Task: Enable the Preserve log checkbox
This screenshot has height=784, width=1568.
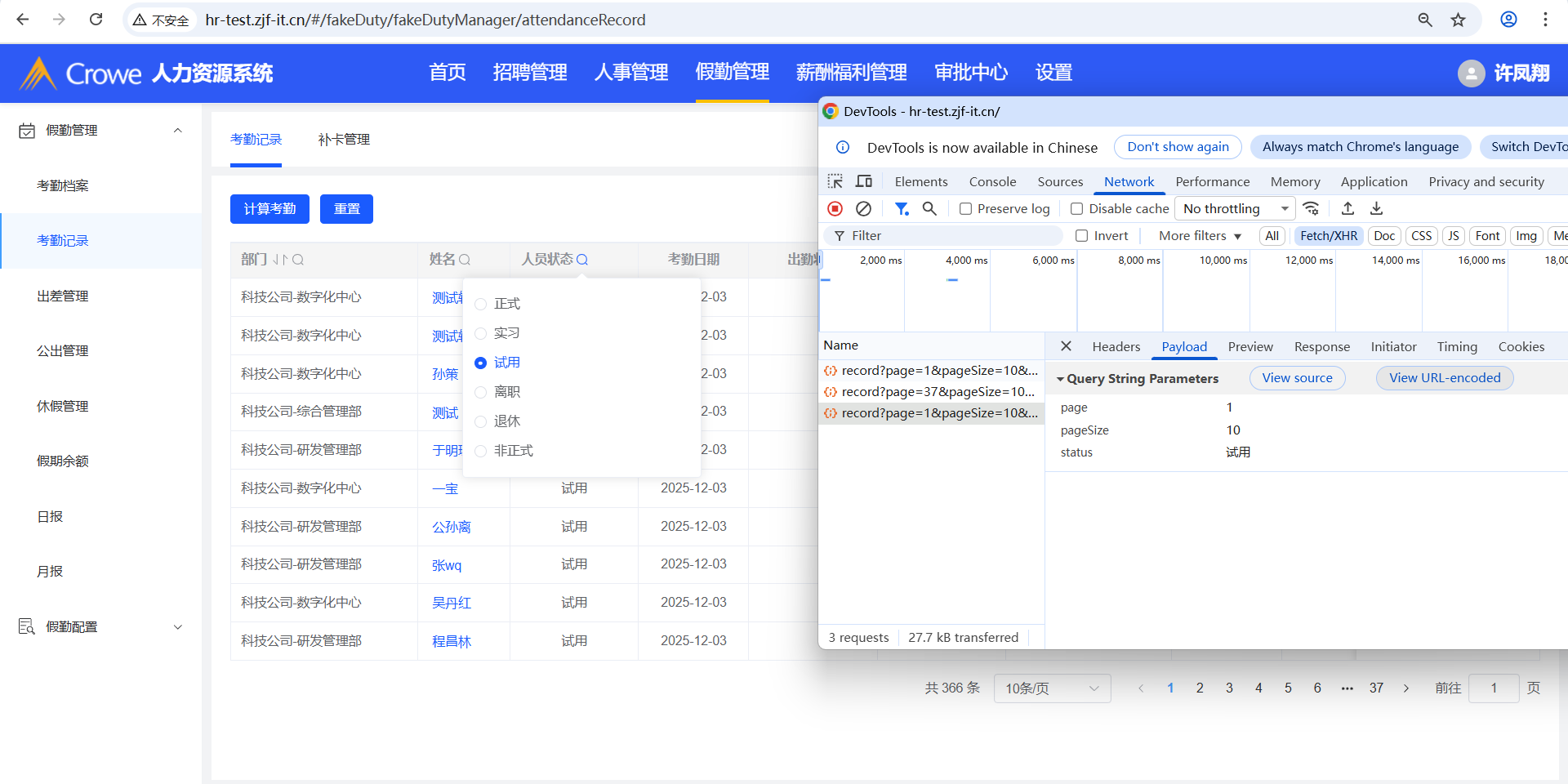Action: click(x=965, y=209)
